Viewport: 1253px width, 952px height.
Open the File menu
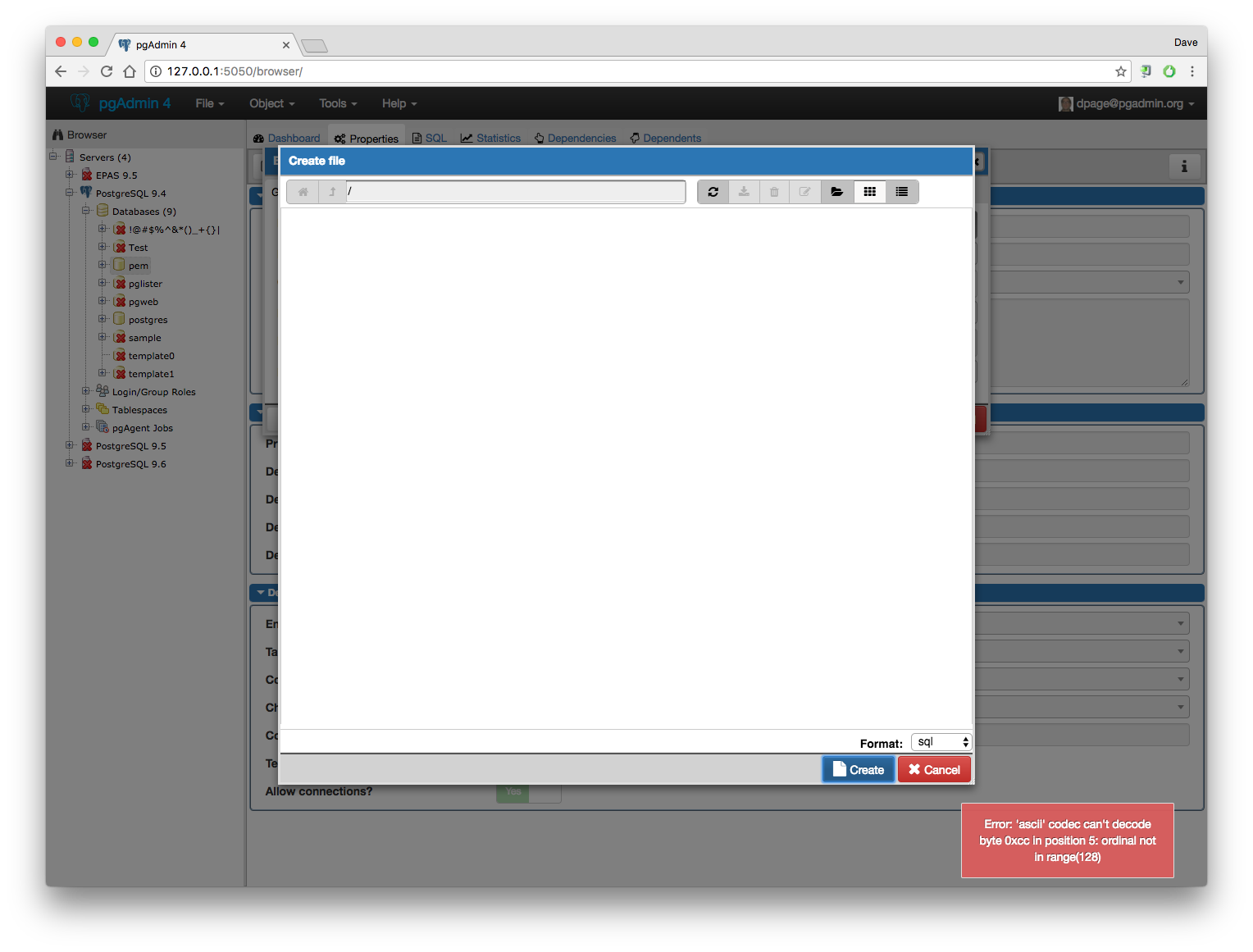tap(209, 103)
